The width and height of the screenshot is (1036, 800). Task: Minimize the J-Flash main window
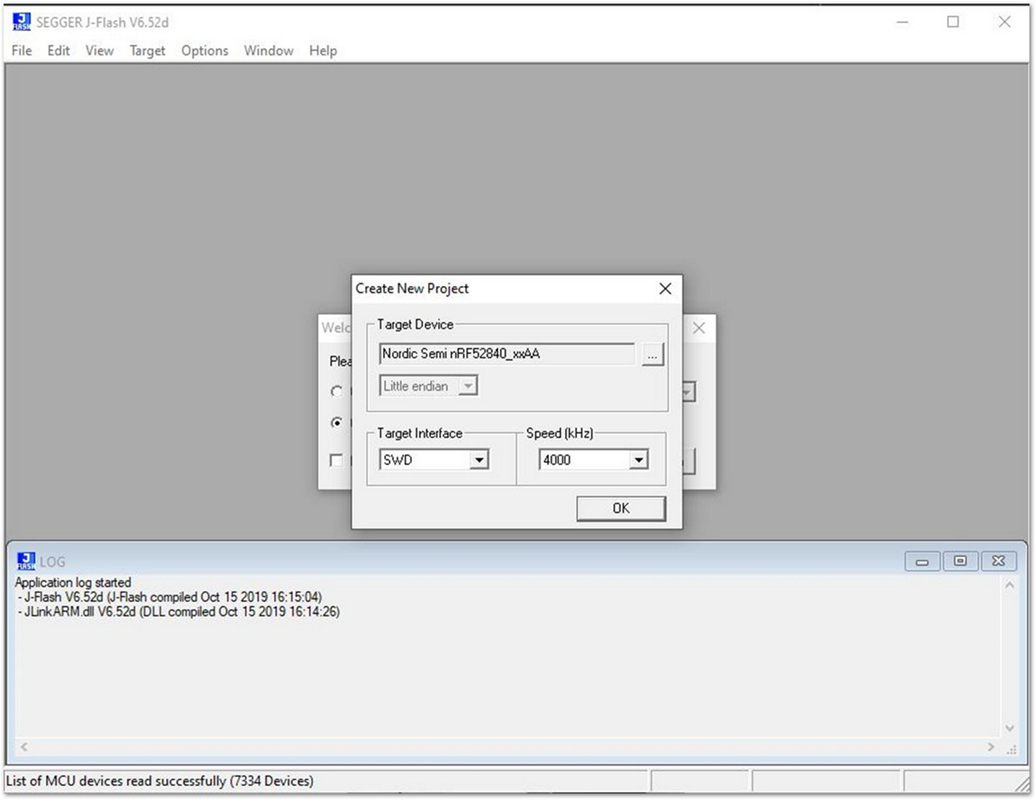(903, 22)
